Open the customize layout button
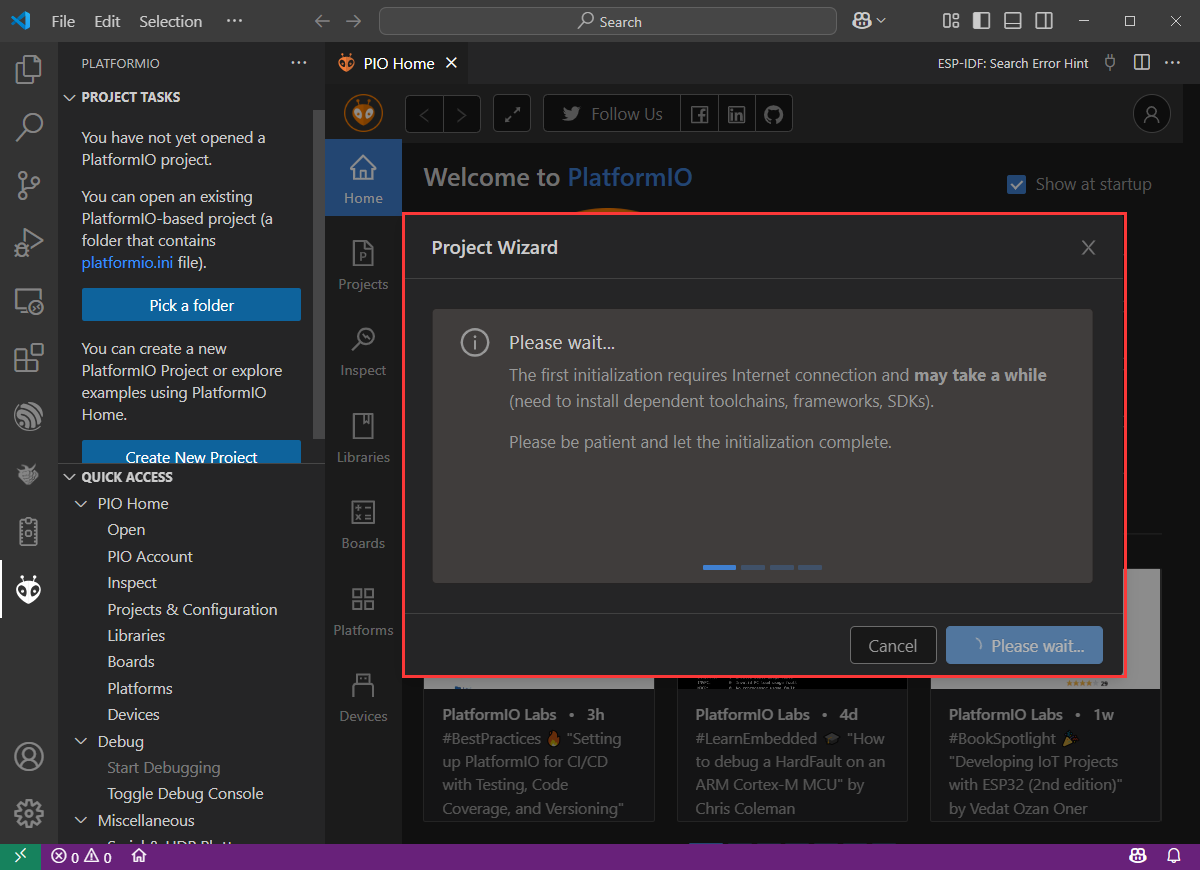 tap(950, 21)
